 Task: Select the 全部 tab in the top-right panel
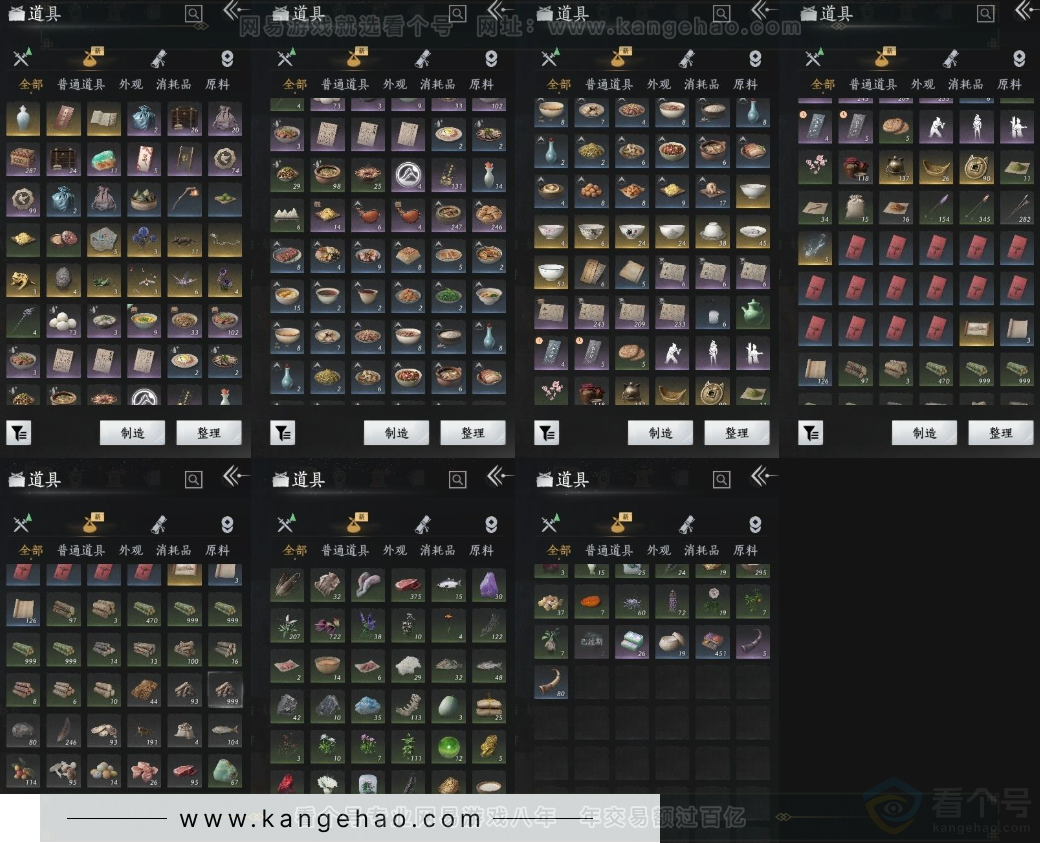823,84
